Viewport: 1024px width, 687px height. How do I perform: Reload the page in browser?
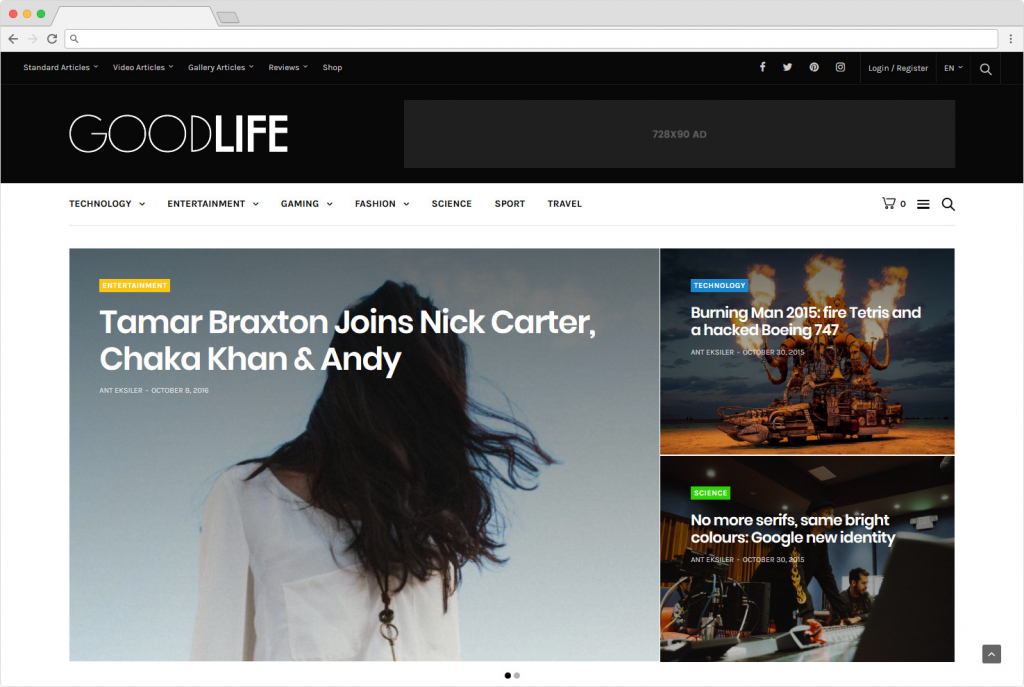(52, 39)
